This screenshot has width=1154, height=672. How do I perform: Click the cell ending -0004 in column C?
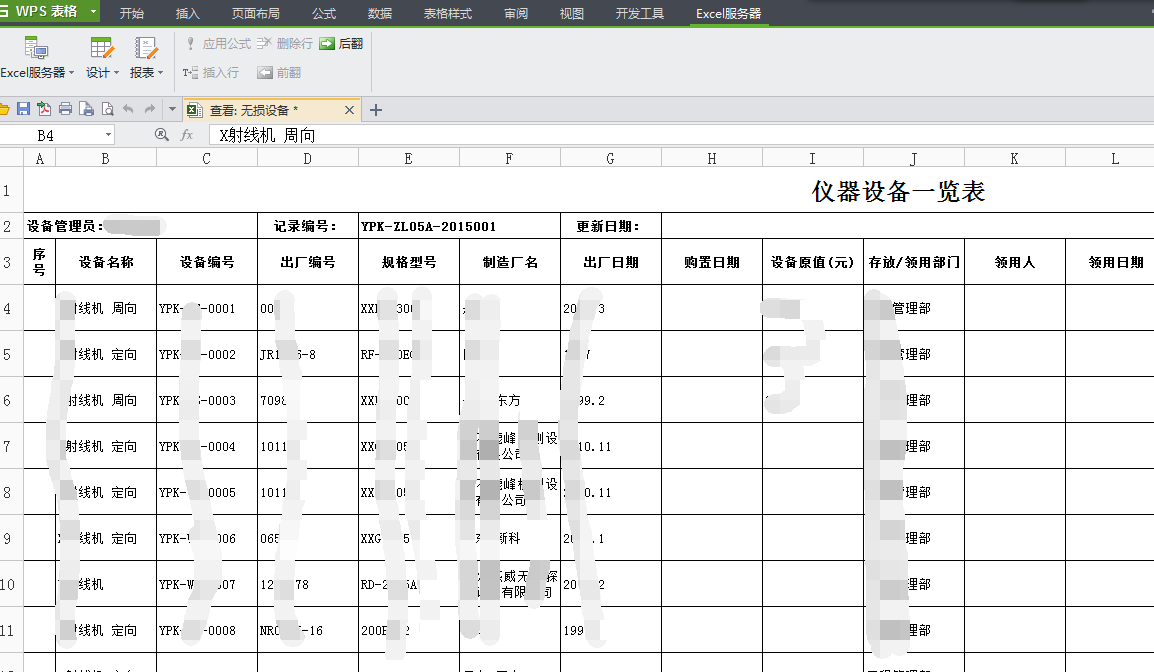tap(207, 446)
